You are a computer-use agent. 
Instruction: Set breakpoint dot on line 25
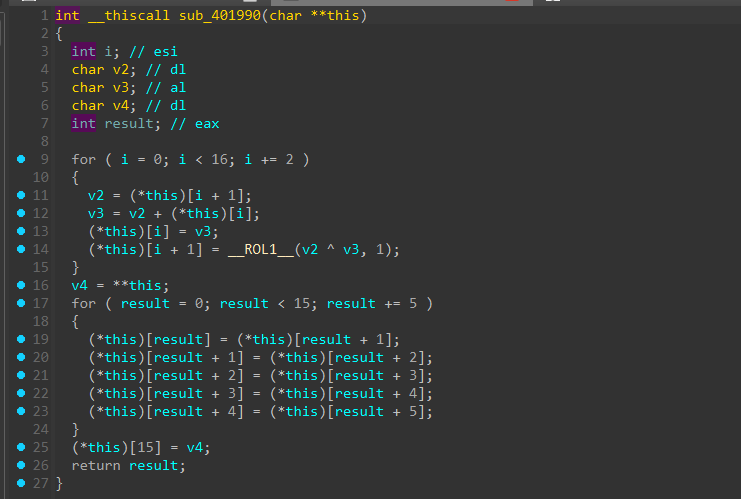coord(21,447)
